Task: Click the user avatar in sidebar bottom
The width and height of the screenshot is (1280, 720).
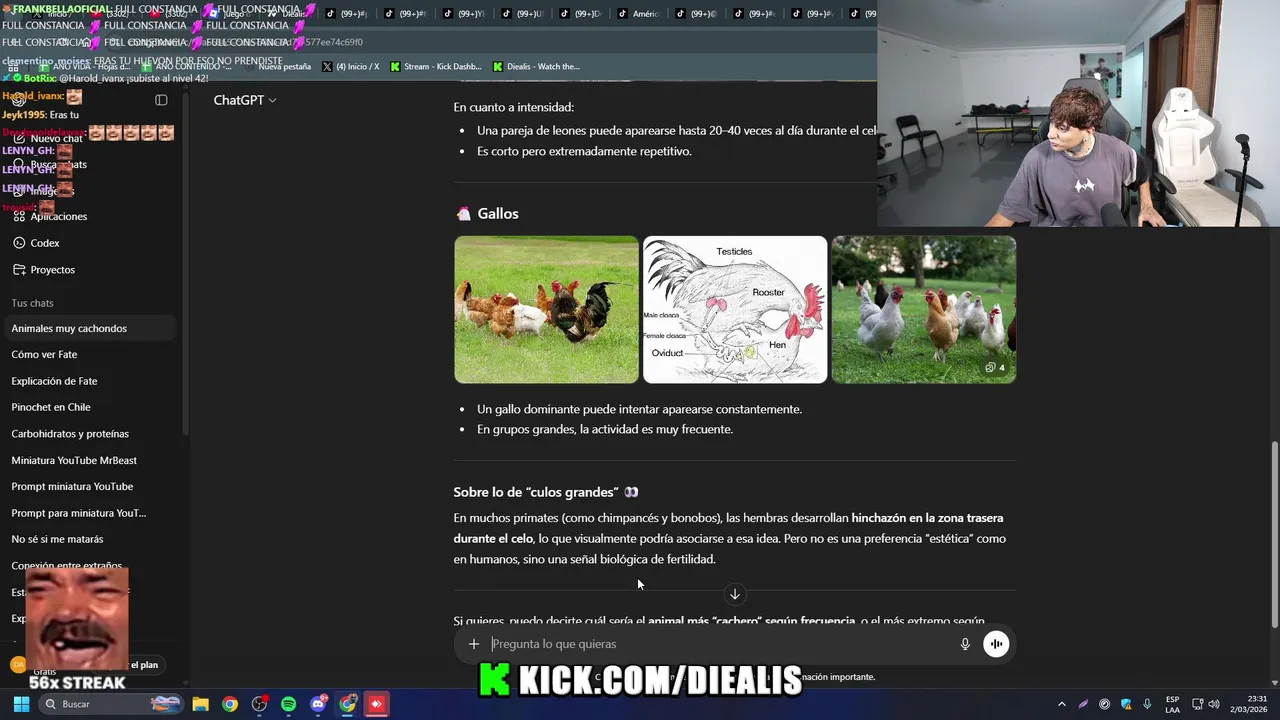Action: pos(18,664)
